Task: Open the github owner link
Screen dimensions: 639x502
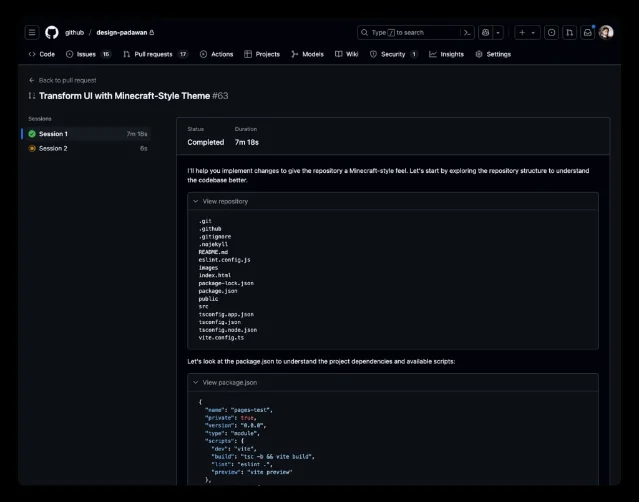Action: 74,33
